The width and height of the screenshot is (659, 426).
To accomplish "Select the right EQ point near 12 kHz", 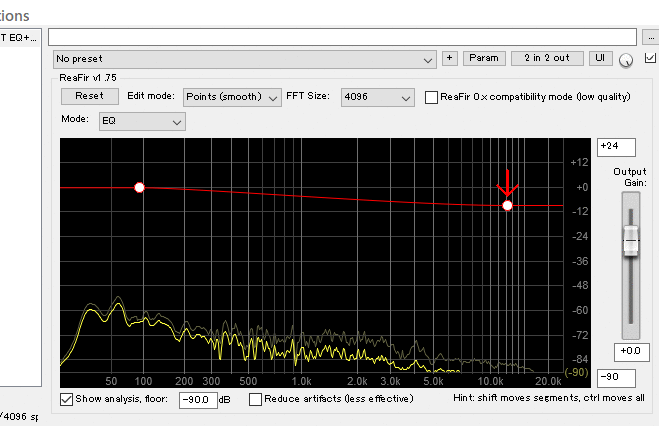I will tap(507, 205).
